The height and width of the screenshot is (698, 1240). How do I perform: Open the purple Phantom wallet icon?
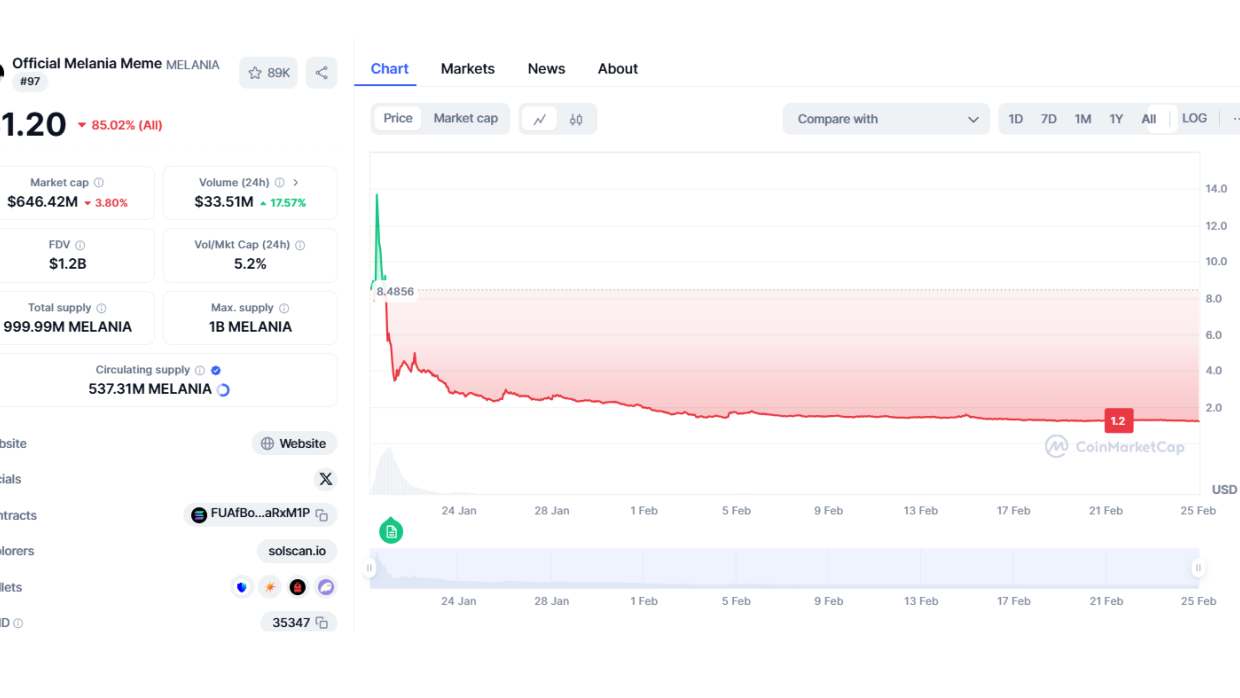point(326,587)
